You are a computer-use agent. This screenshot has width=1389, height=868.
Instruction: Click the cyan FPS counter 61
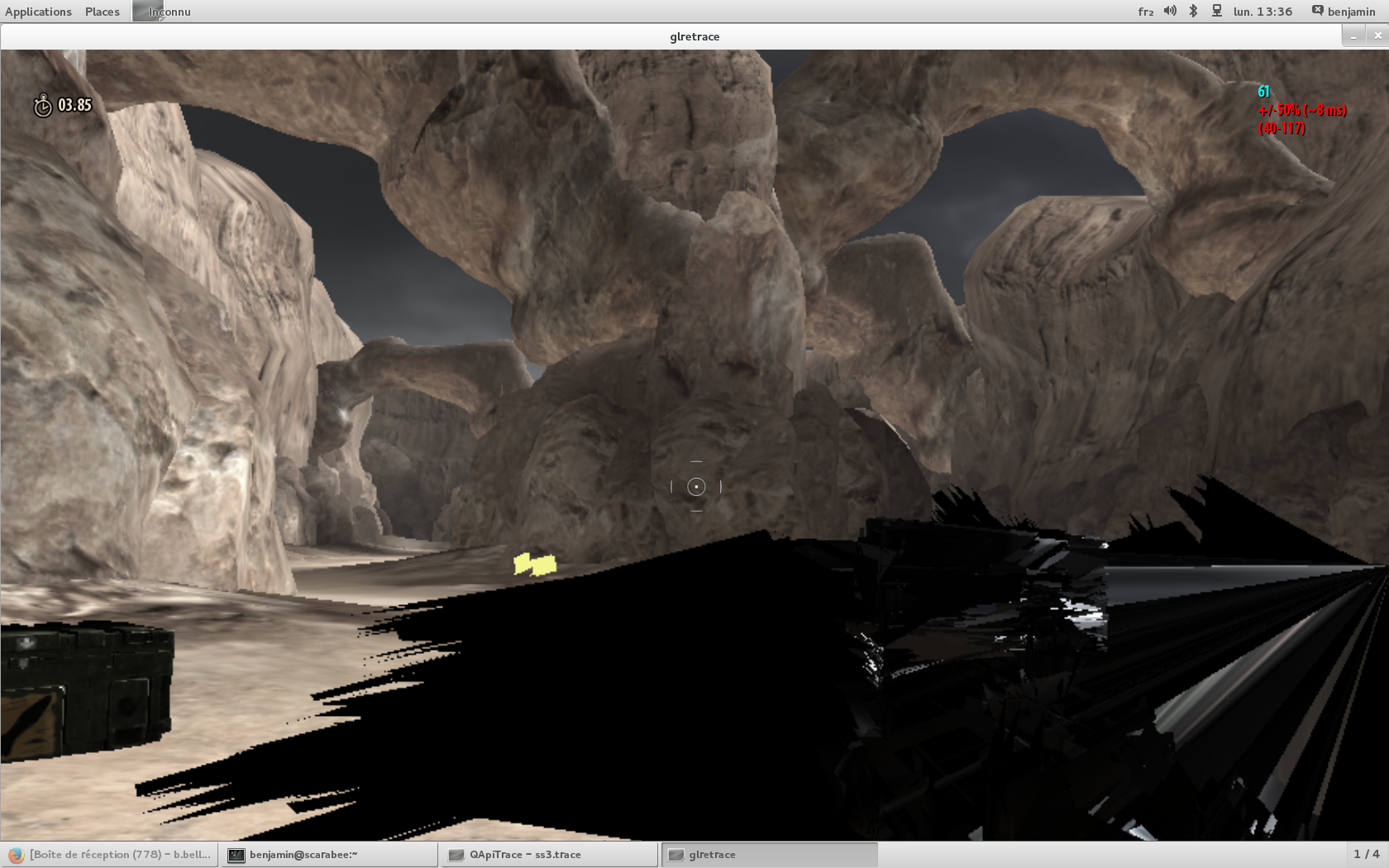point(1263,92)
